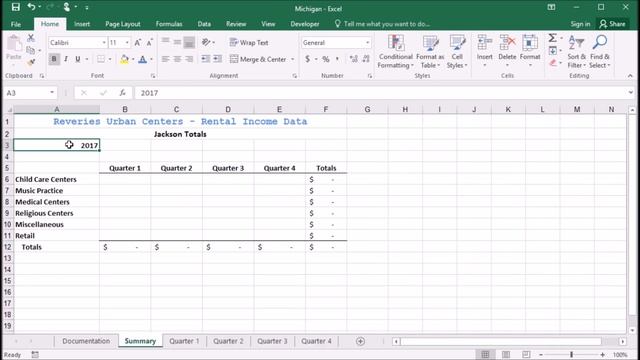Viewport: 640px width, 360px height.
Task: Switch to the Formulas tab
Action: click(x=169, y=24)
